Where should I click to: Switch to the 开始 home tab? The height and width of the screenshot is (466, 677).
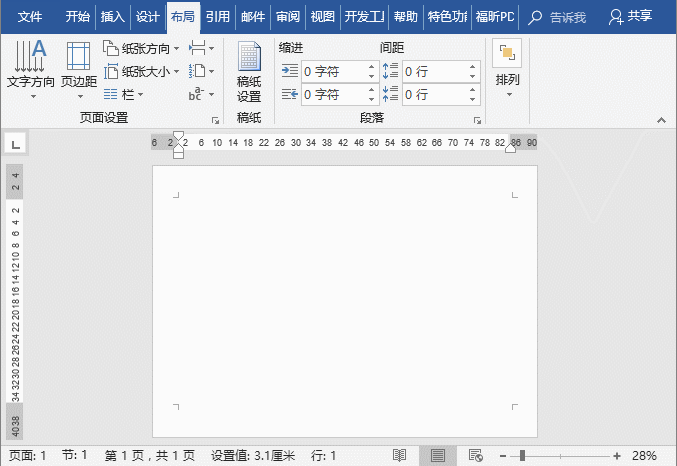[78, 17]
